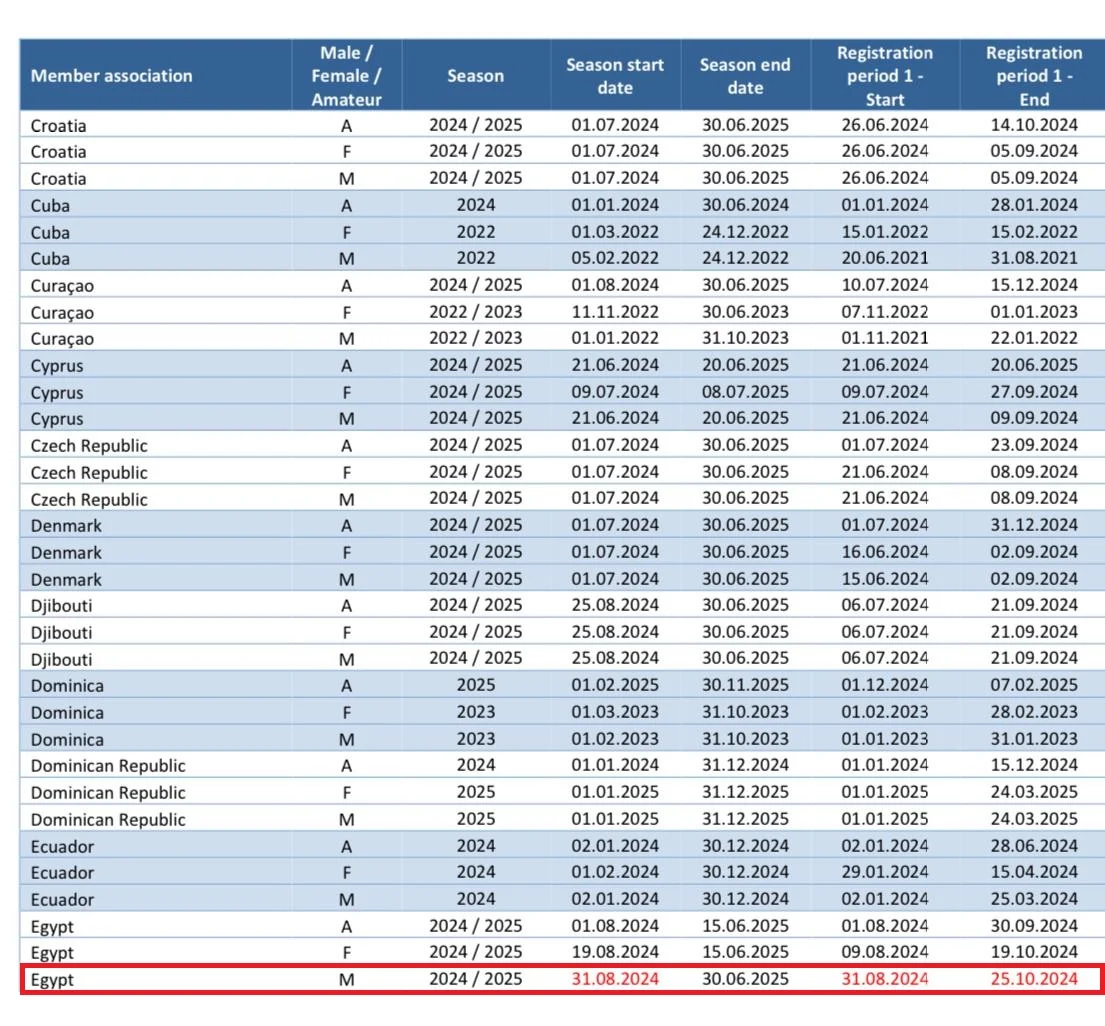Screen dimensions: 1105x1026
Task: Select the red 25.10.2024 cell for Egypt
Action: pos(1034,979)
